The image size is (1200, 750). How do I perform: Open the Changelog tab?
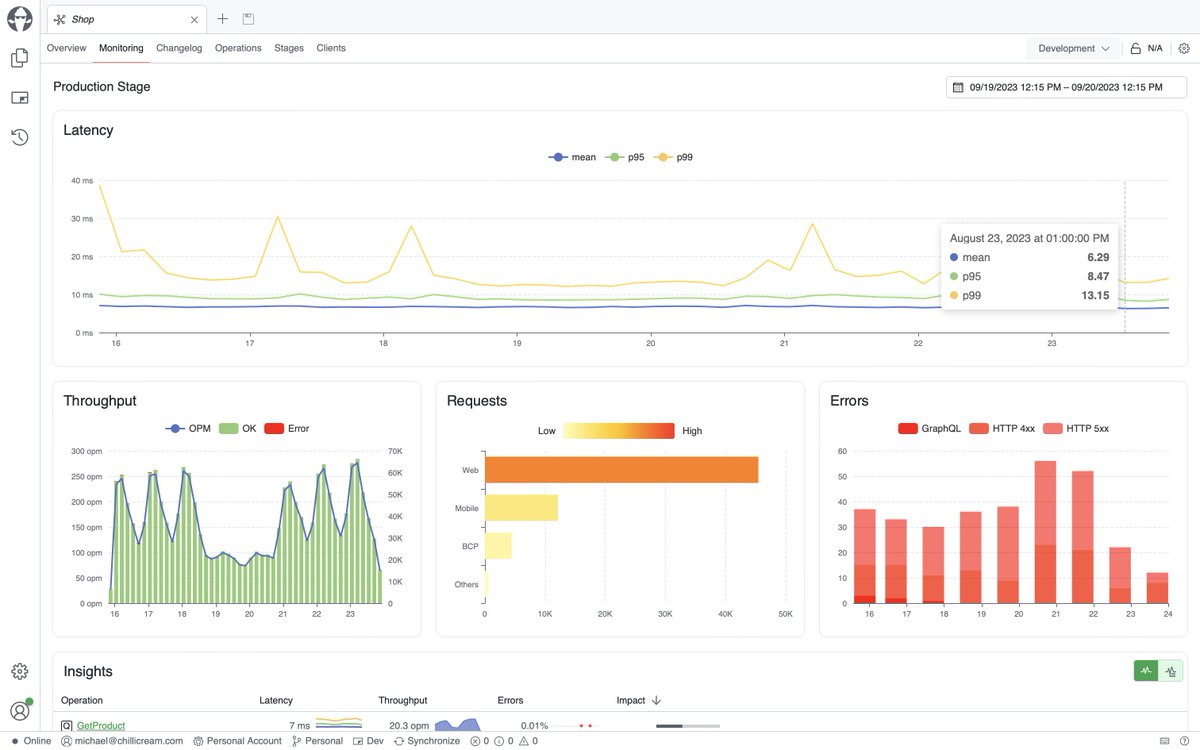pos(178,47)
